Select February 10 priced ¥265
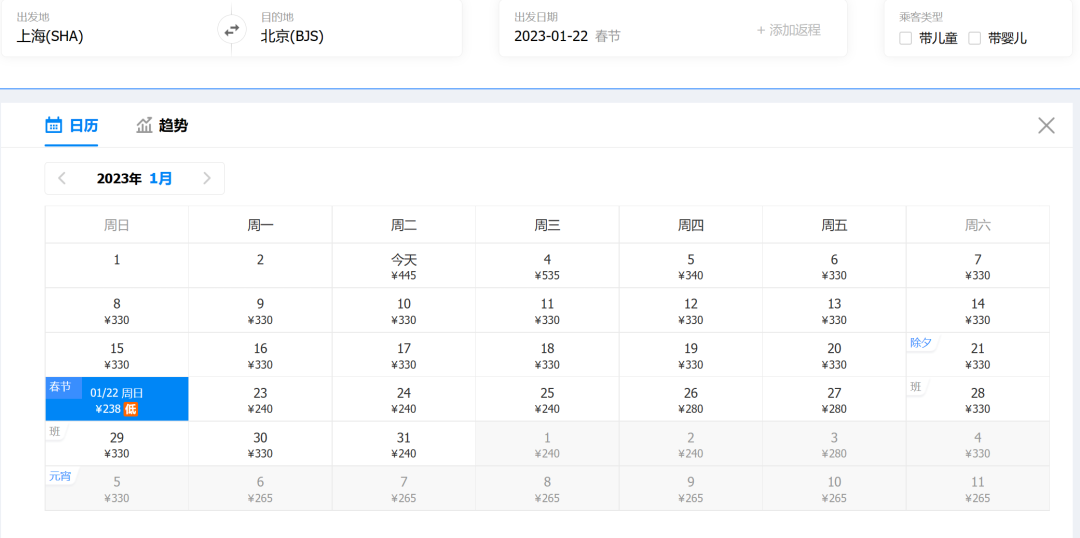The width and height of the screenshot is (1080, 538). tap(834, 488)
